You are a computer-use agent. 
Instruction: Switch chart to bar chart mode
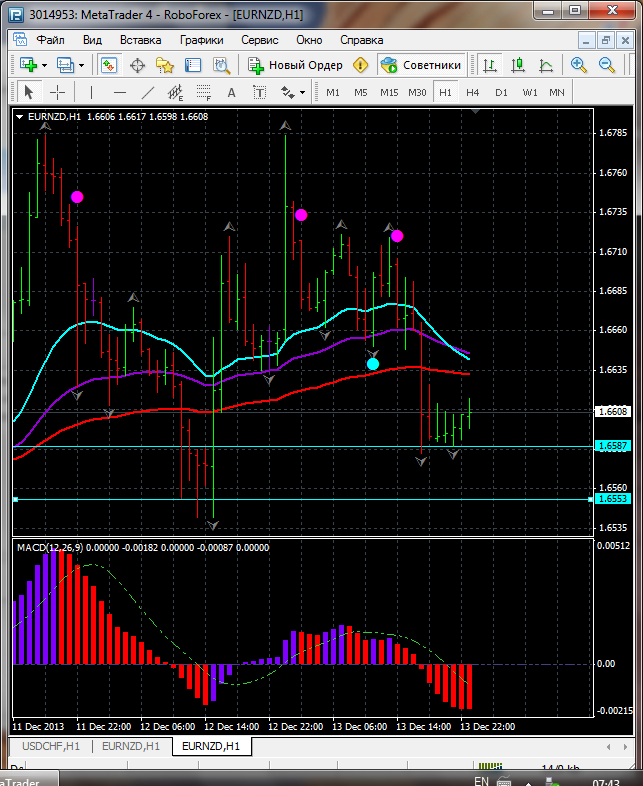point(490,65)
